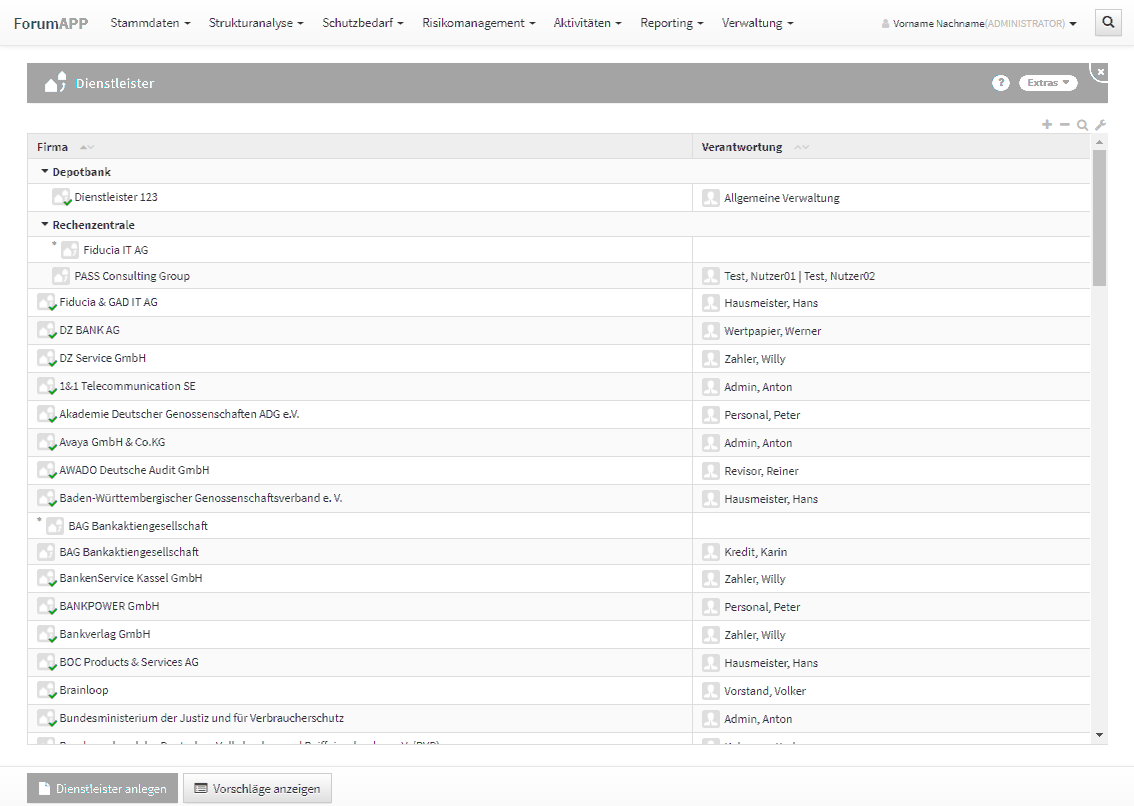Open the Reporting menu

671,23
